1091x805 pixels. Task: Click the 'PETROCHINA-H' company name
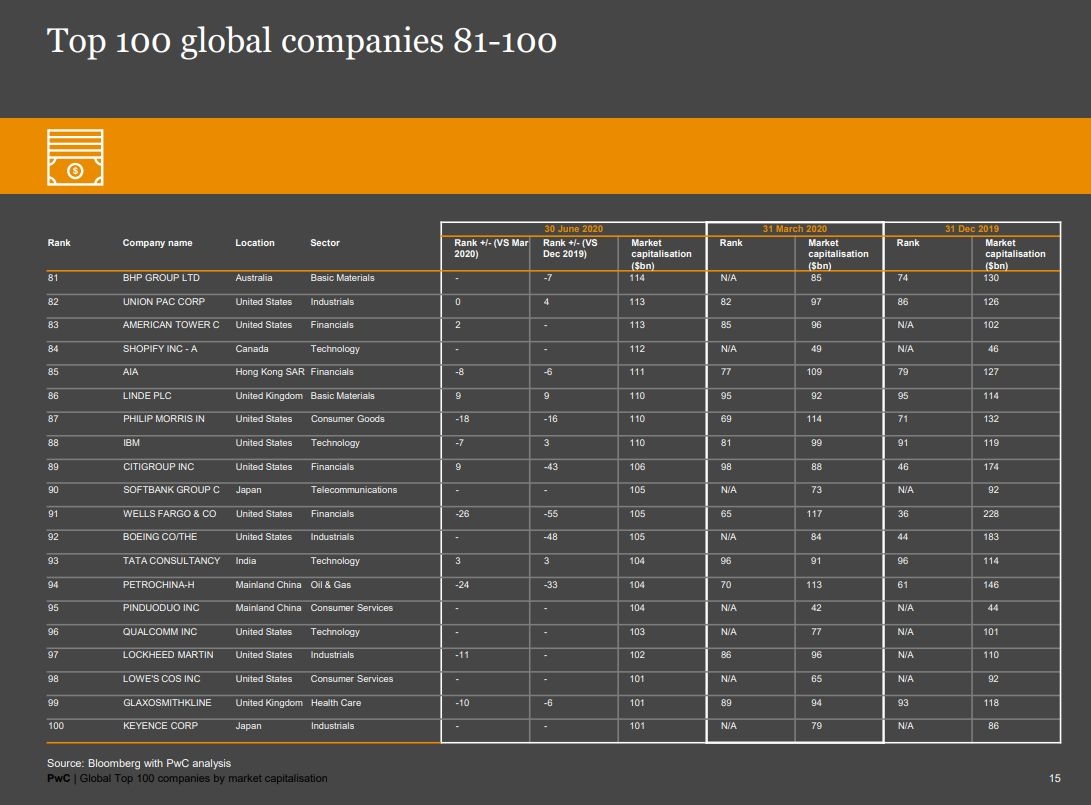159,584
